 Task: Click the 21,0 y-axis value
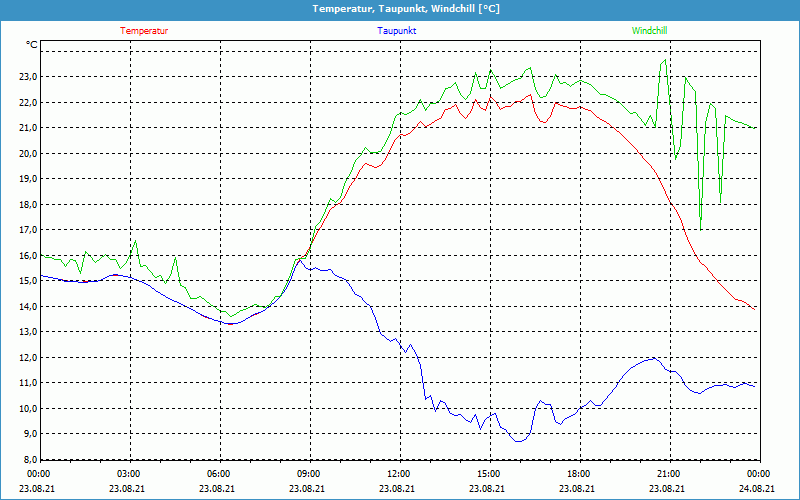coord(29,128)
